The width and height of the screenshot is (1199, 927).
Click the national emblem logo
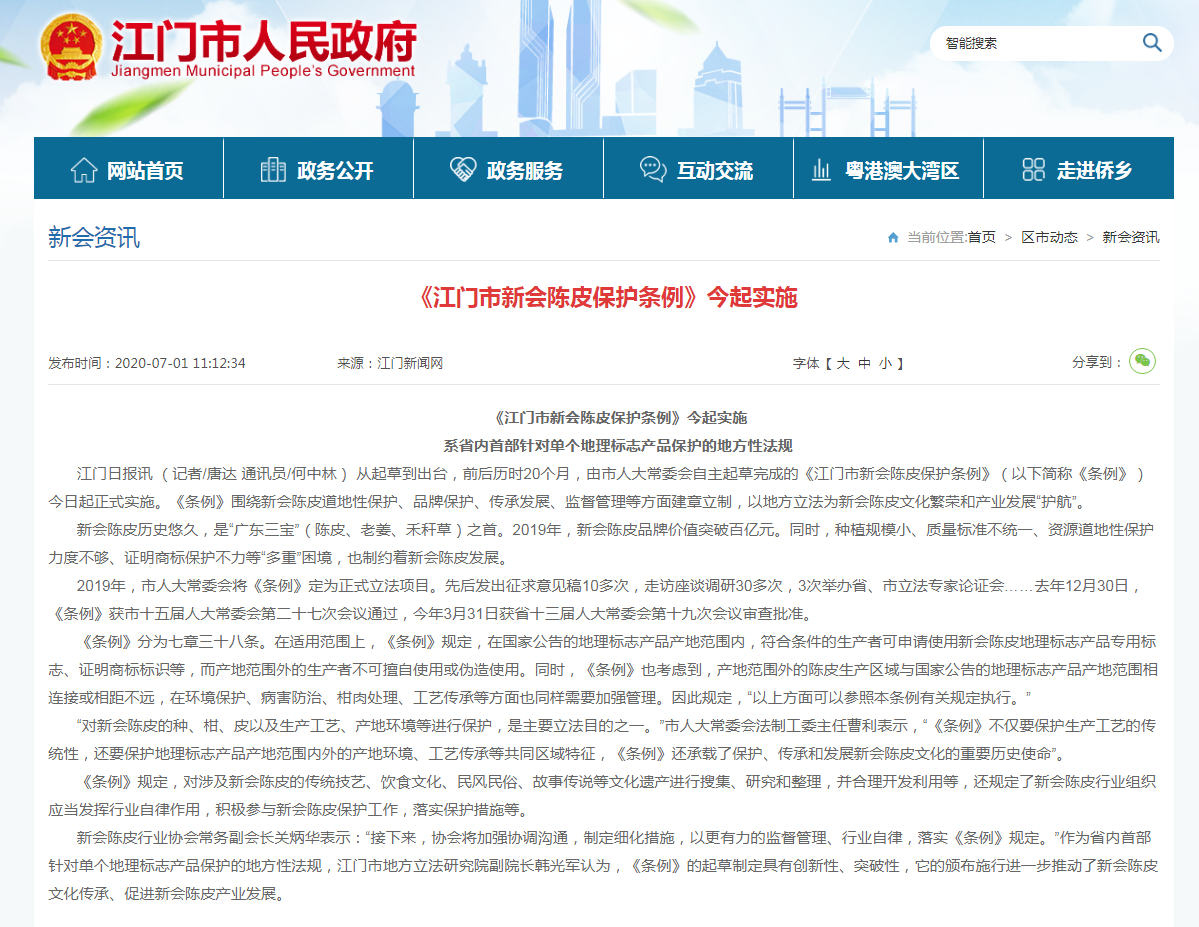pyautogui.click(x=71, y=47)
